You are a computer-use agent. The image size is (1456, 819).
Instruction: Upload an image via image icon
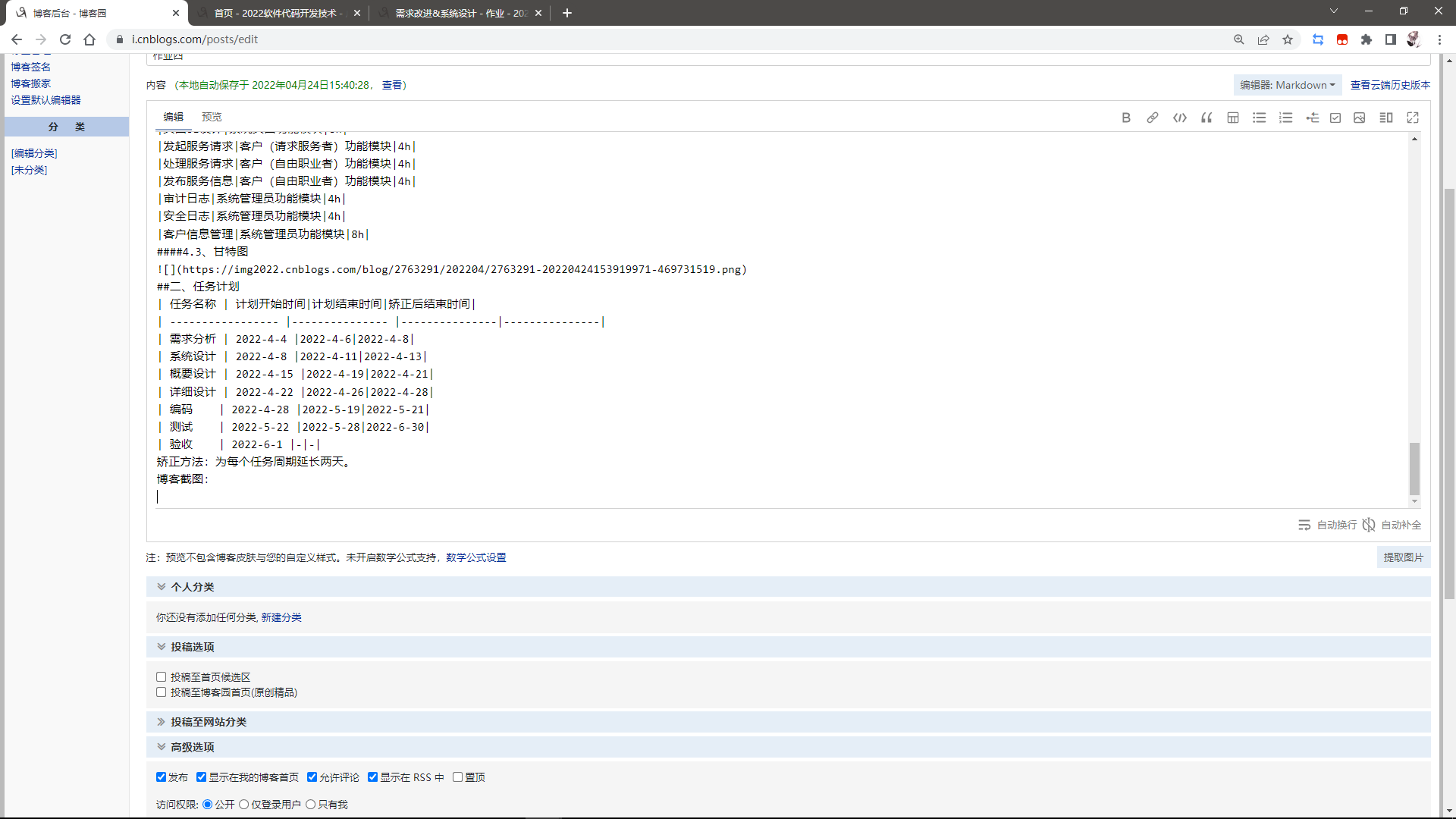point(1360,118)
